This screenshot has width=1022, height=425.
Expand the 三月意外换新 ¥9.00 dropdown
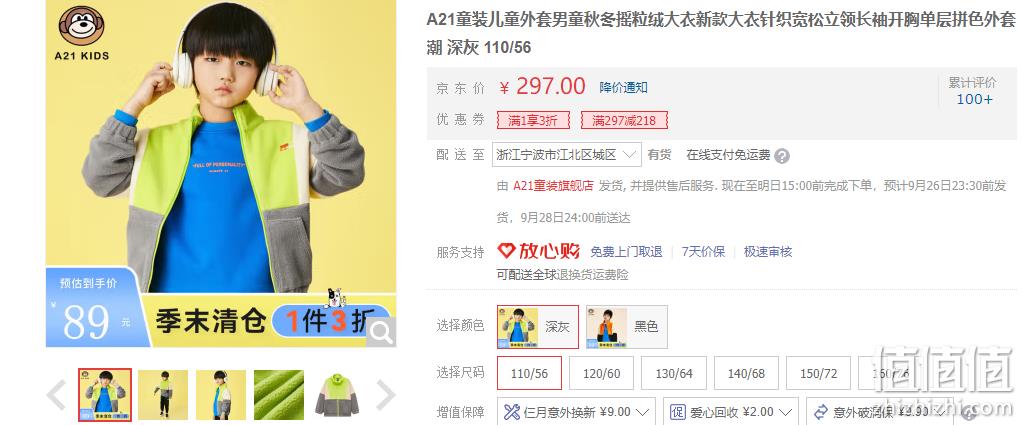point(577,412)
